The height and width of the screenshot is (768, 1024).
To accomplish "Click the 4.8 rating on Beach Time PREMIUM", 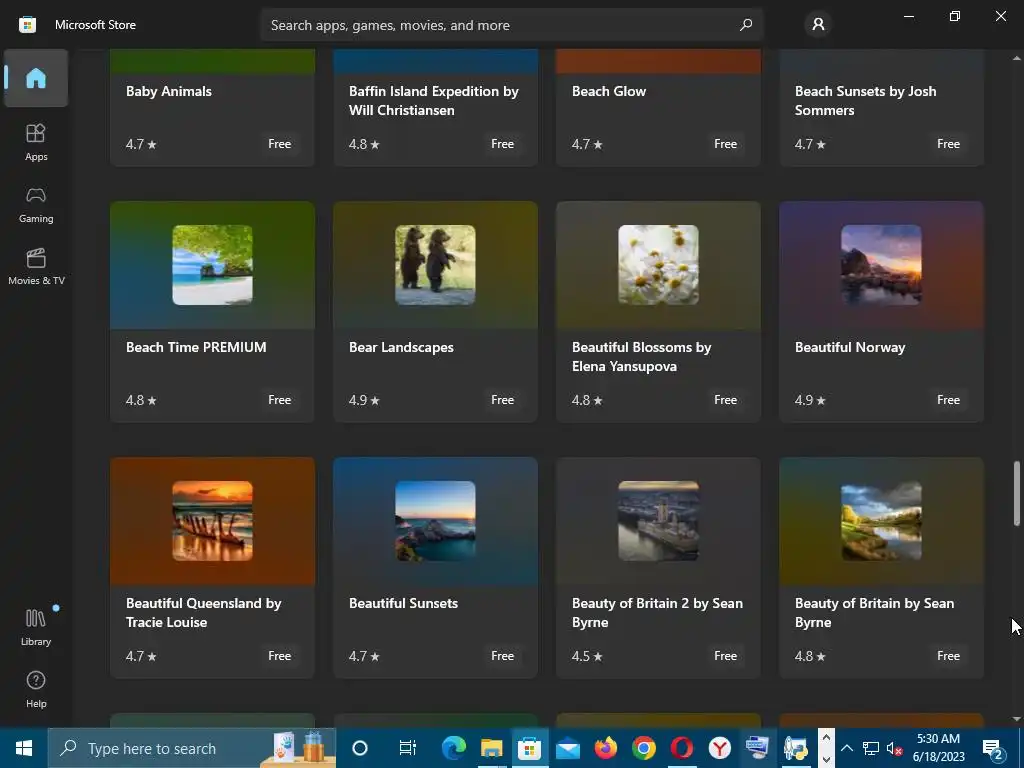I will (x=141, y=400).
